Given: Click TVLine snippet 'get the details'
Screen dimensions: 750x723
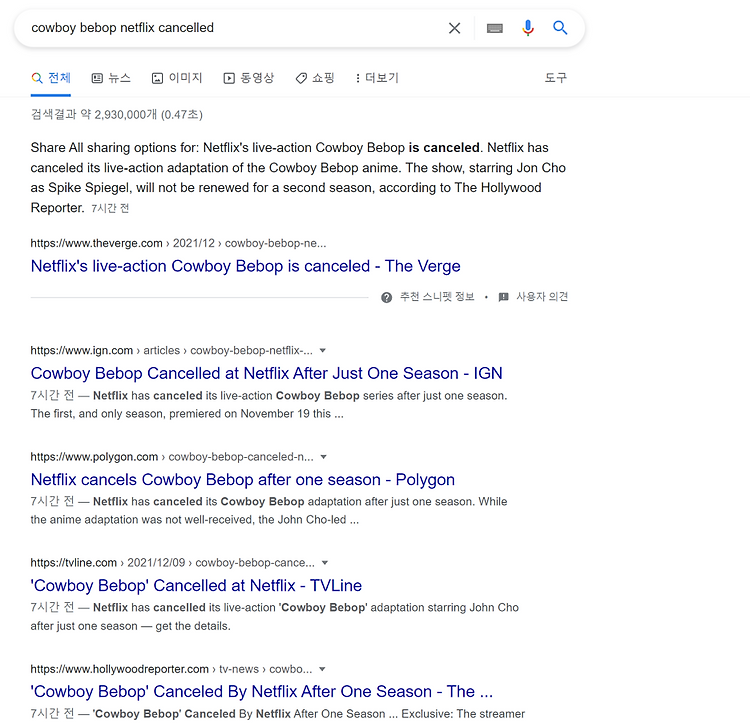Looking at the screenshot, I should coord(193,626).
